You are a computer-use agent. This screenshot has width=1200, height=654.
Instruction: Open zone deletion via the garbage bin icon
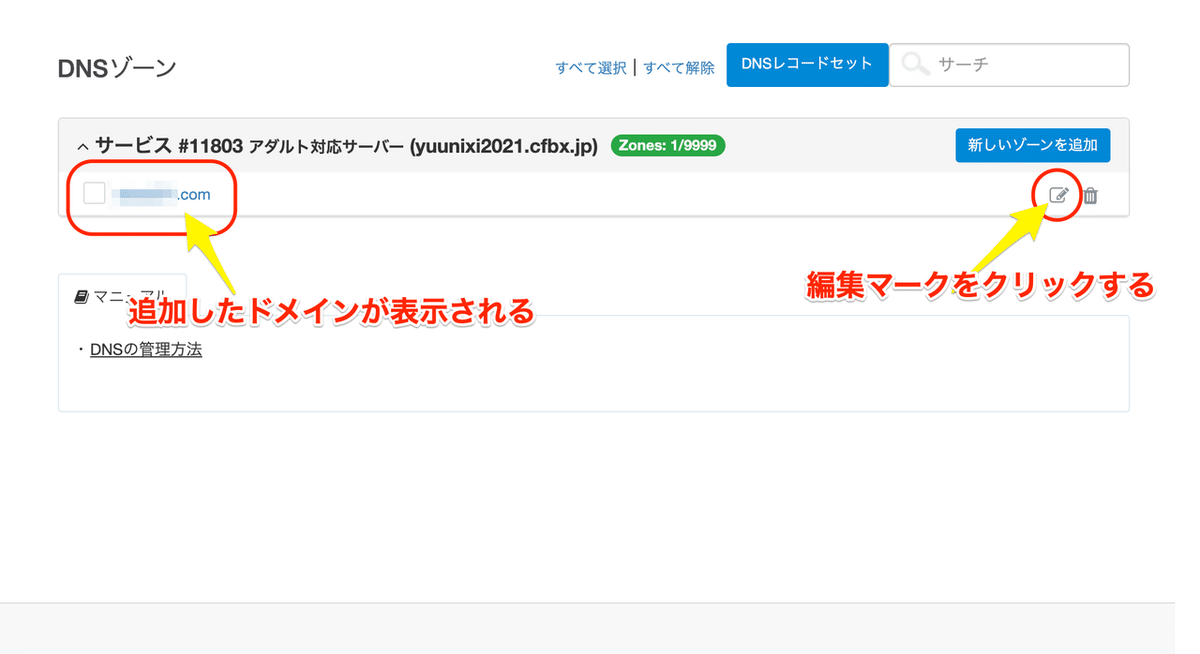coord(1090,196)
